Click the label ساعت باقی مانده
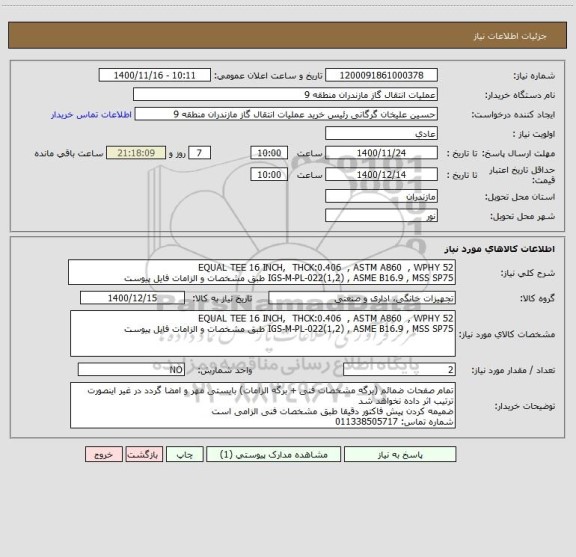Viewport: 576px width, 557px height. 69,153
